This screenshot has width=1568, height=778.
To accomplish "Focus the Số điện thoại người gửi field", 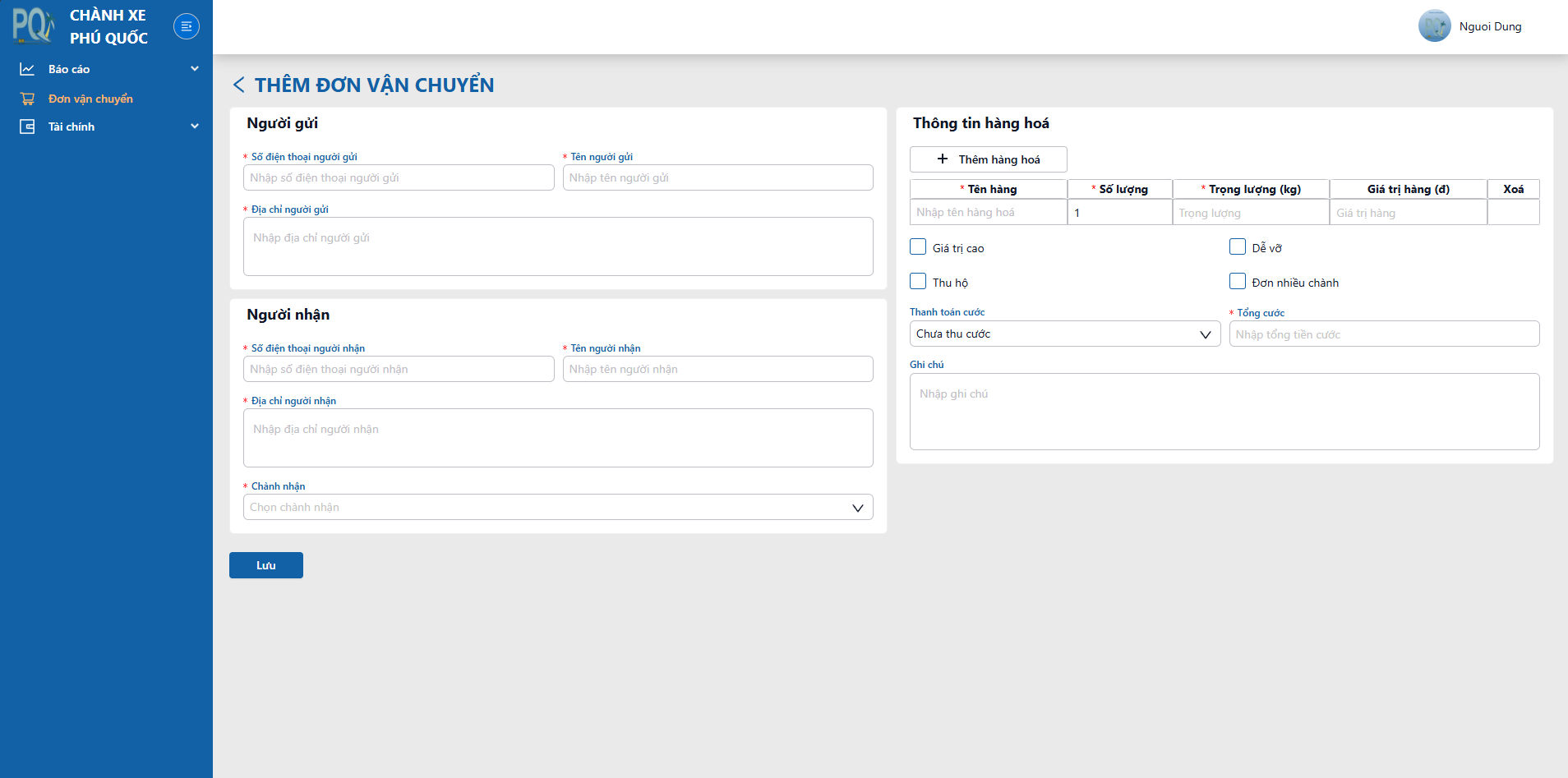I will [399, 177].
